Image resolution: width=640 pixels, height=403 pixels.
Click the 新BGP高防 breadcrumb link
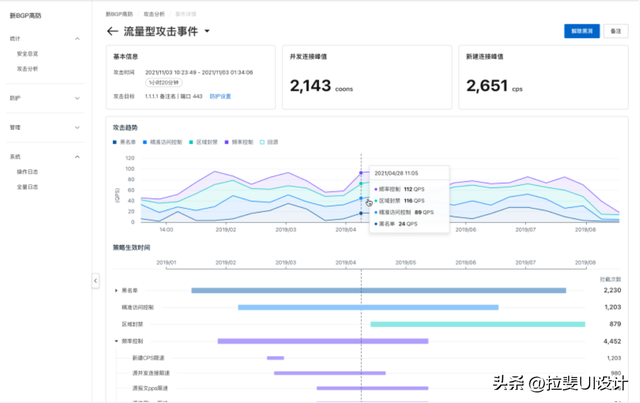click(x=119, y=14)
